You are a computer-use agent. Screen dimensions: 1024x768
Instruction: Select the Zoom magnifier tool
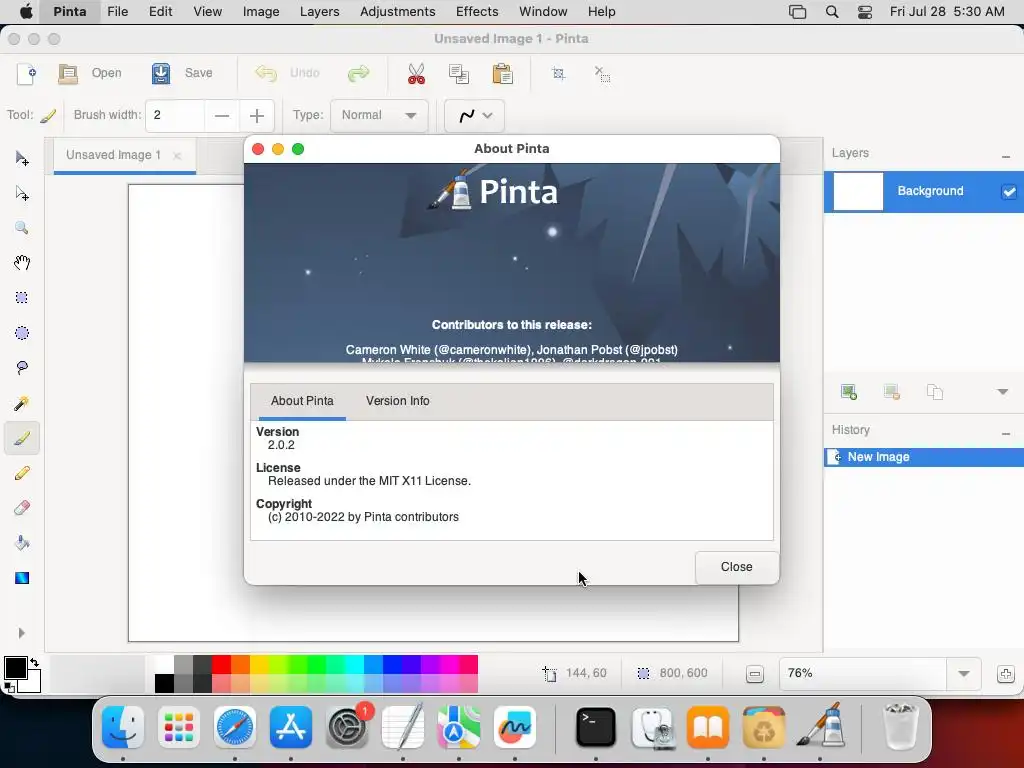click(x=22, y=228)
